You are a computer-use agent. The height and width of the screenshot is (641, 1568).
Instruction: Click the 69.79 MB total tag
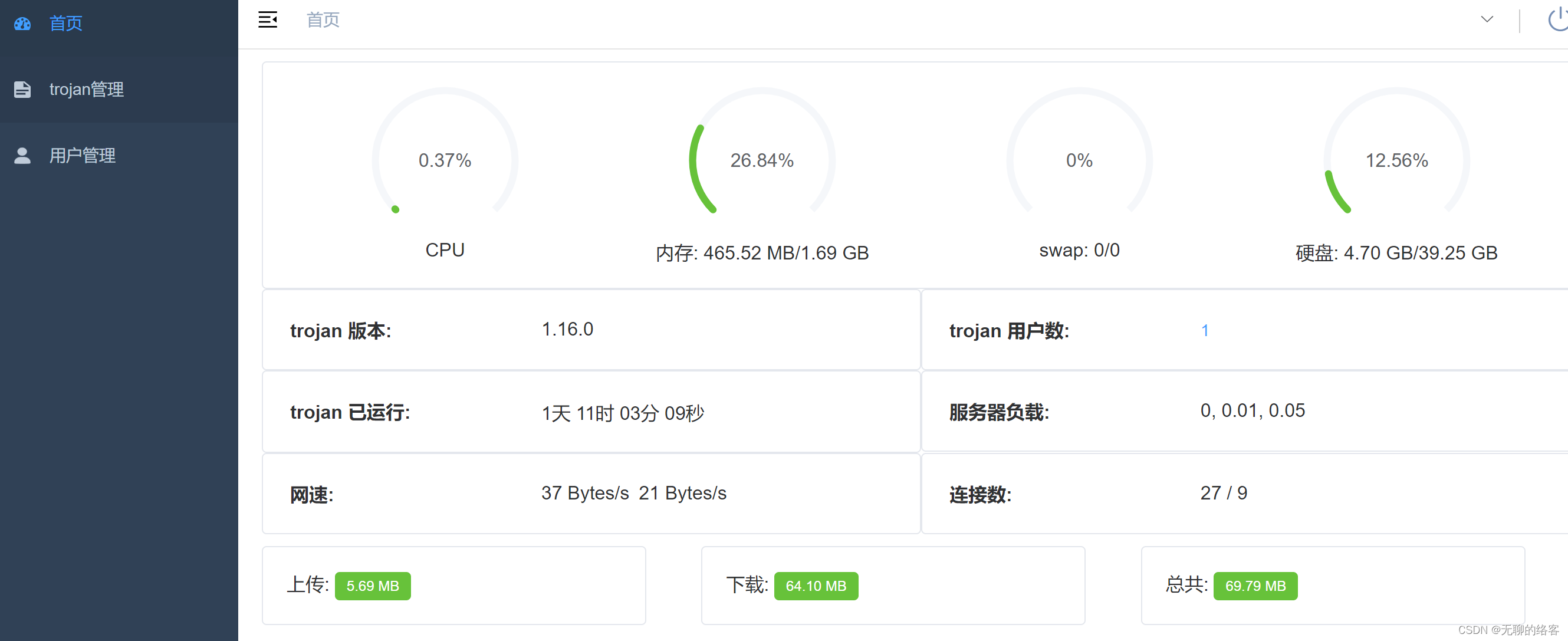1255,586
